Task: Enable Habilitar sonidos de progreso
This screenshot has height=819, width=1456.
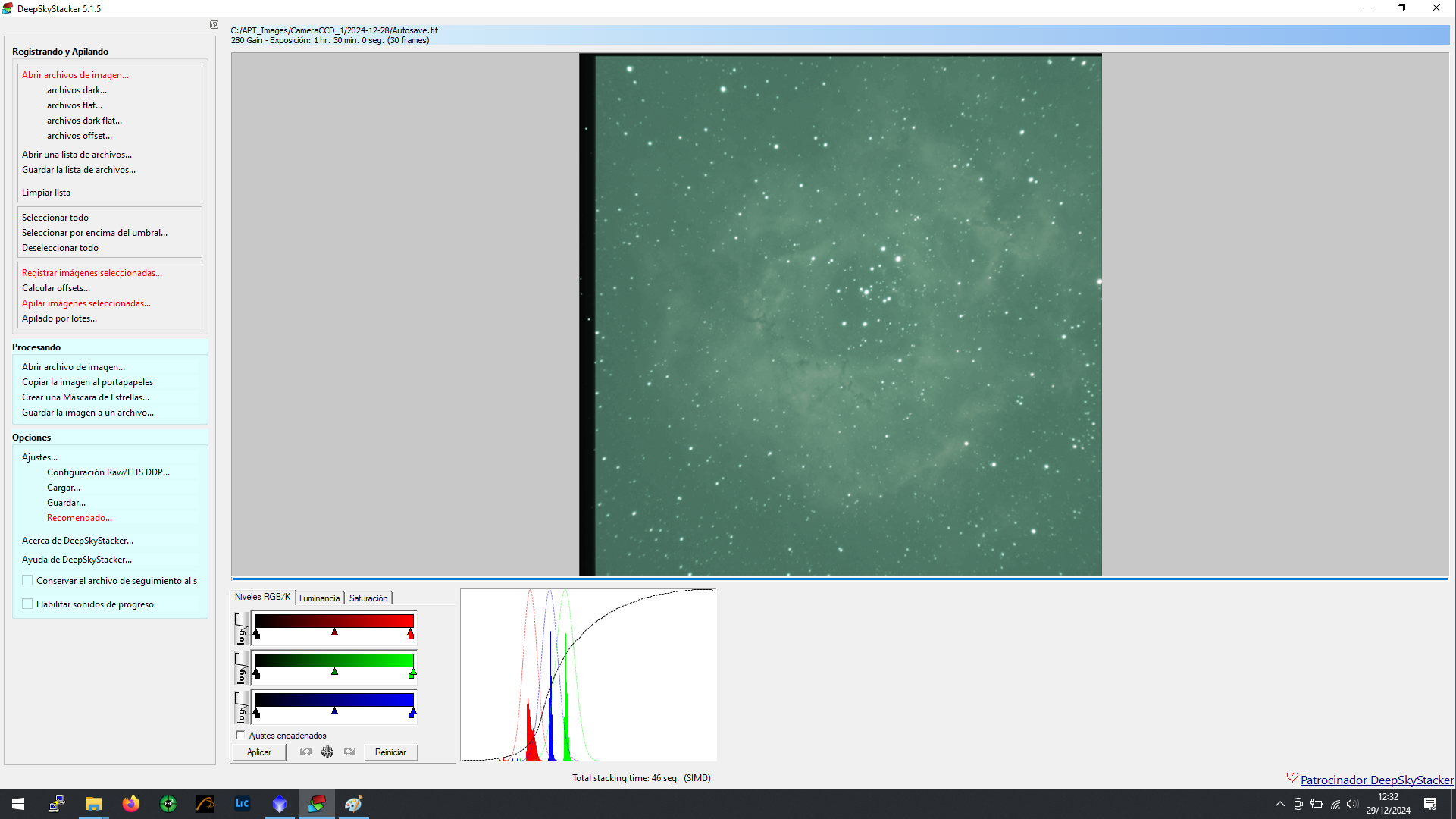Action: point(28,604)
